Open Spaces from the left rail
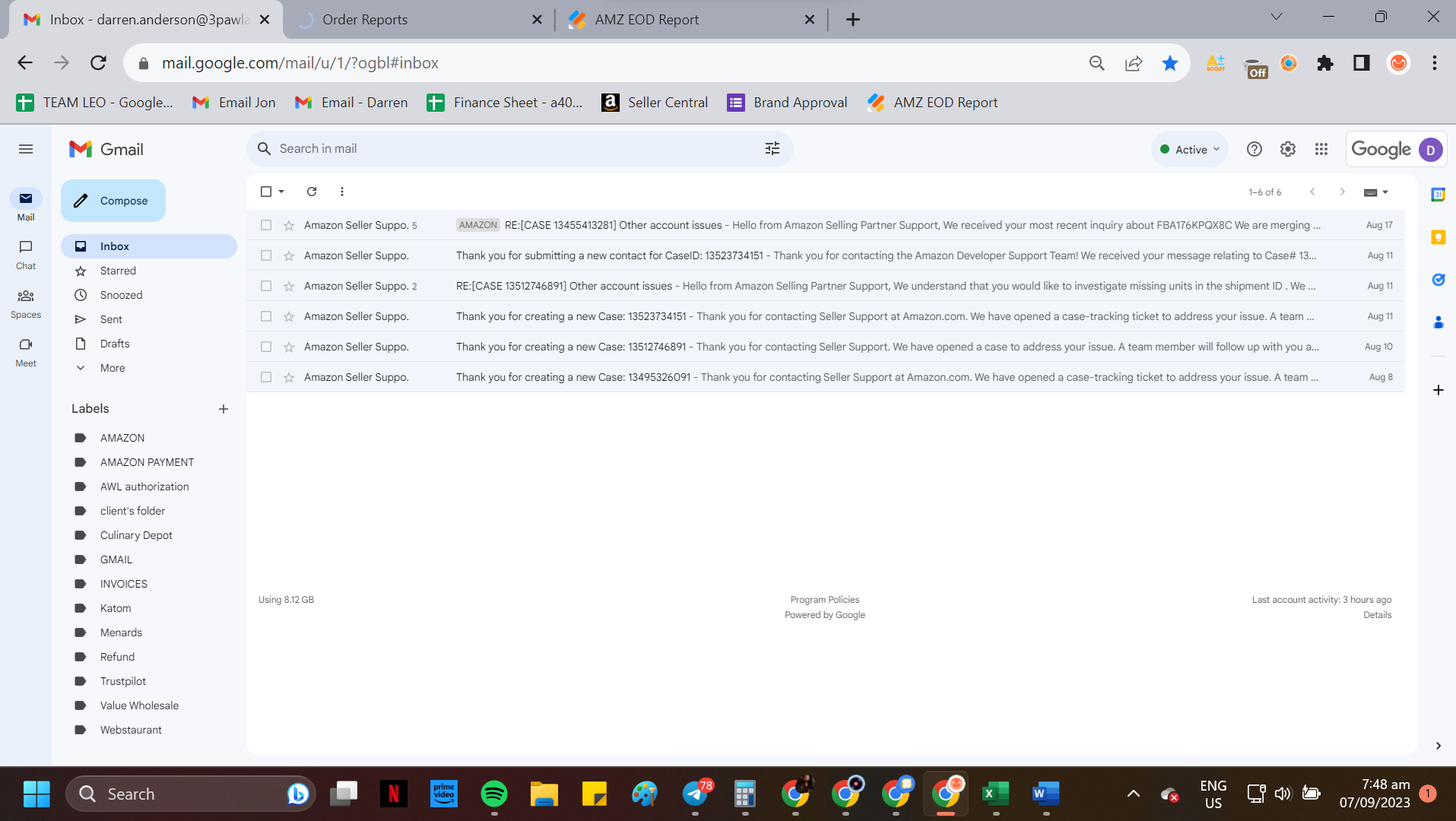 coord(26,303)
